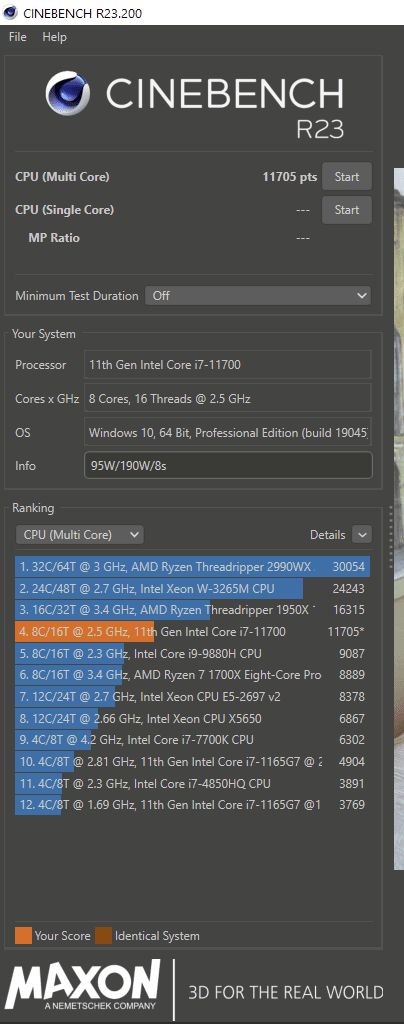Screen dimensions: 404x1024
Task: Click the Cores x GHz field
Action: [228, 398]
